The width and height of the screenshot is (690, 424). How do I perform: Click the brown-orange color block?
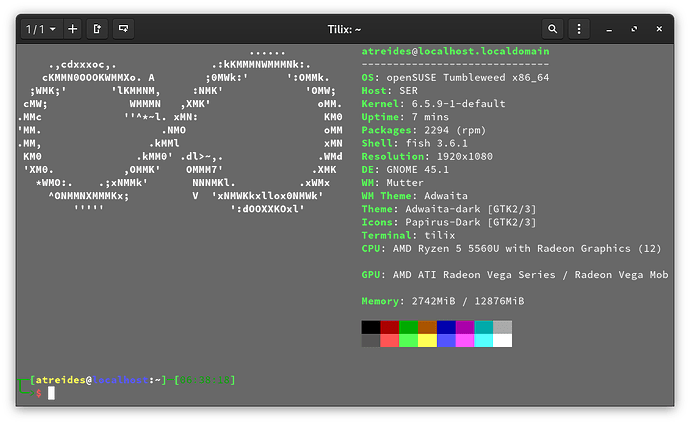pos(427,327)
